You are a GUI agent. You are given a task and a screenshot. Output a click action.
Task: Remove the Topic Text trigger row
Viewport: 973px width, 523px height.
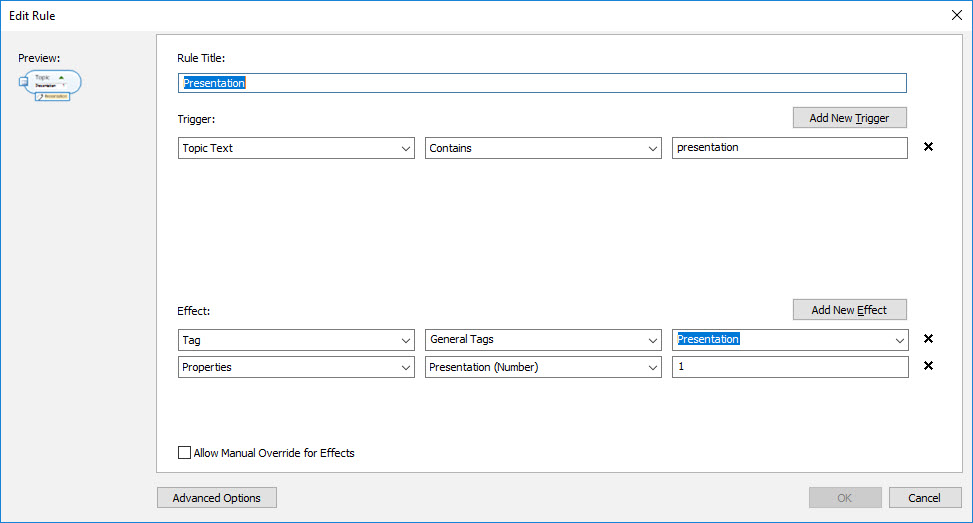pos(928,147)
